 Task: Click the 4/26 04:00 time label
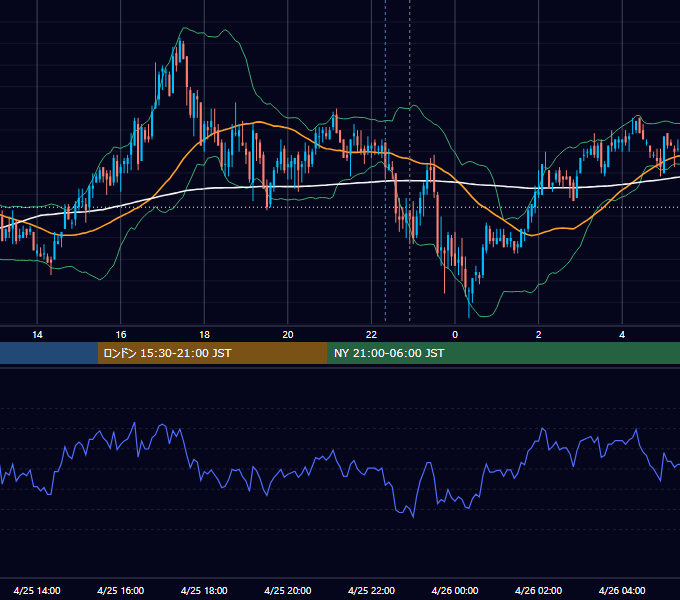[622, 590]
